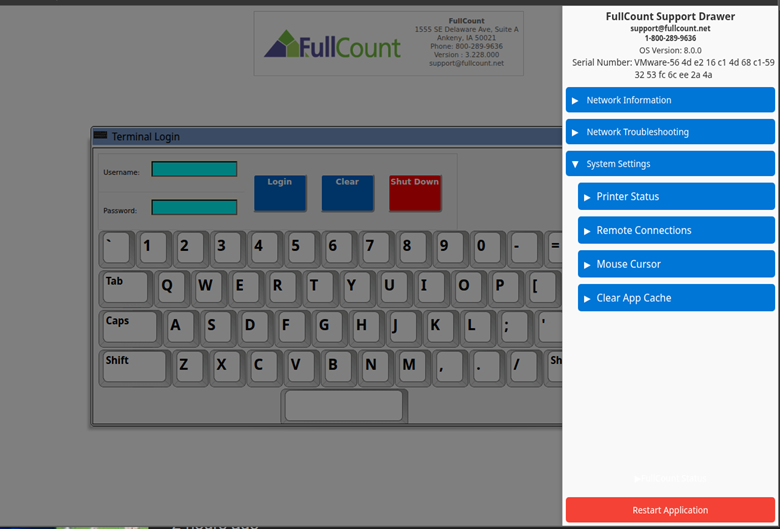
Task: Tap the E key
Action: (246, 288)
